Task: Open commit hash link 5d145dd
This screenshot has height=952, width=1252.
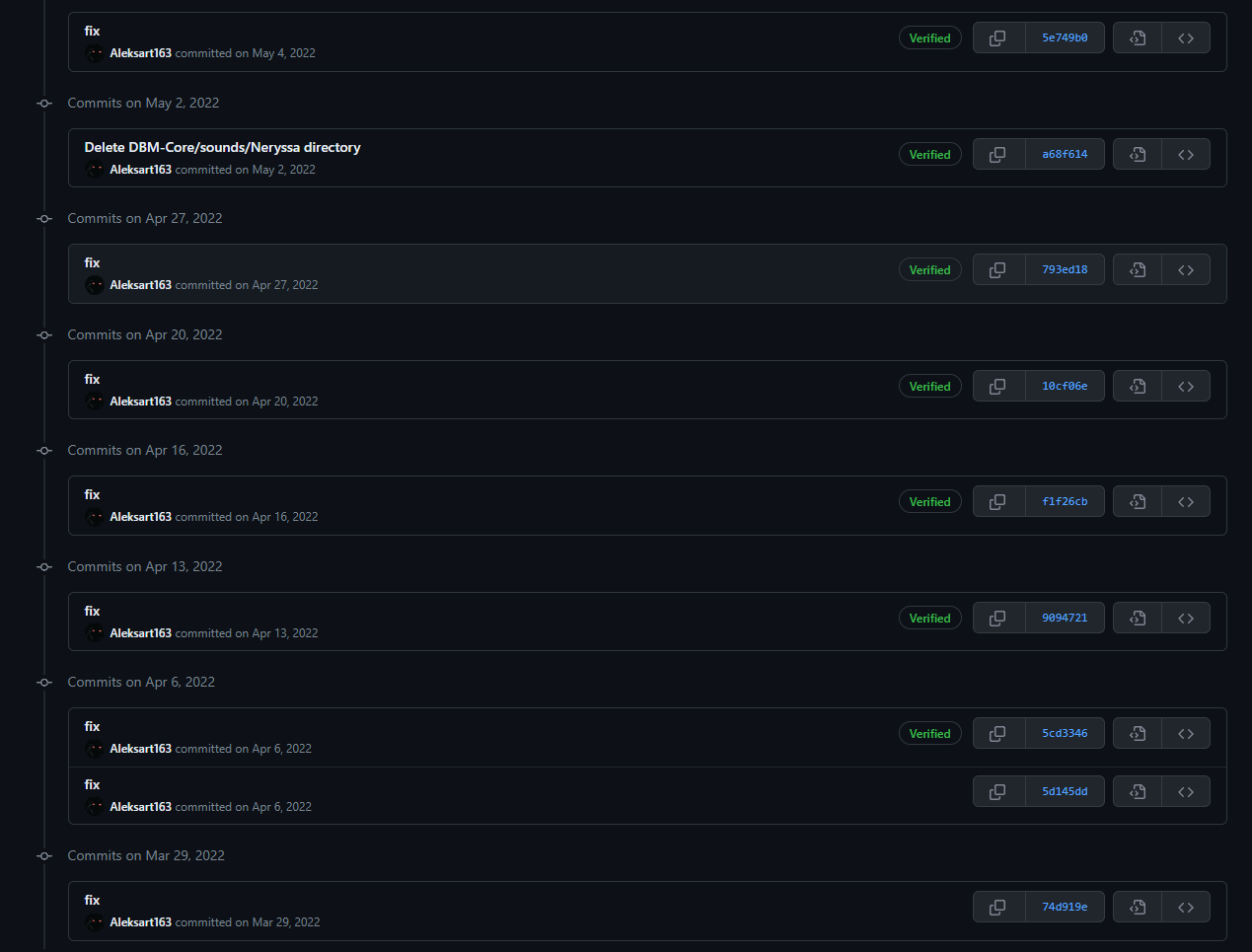Action: coord(1065,792)
